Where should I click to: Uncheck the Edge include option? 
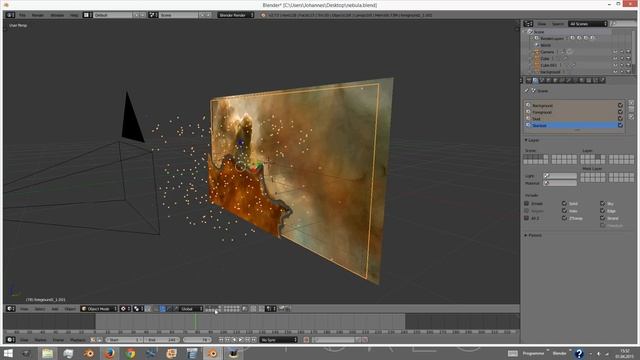pos(602,211)
